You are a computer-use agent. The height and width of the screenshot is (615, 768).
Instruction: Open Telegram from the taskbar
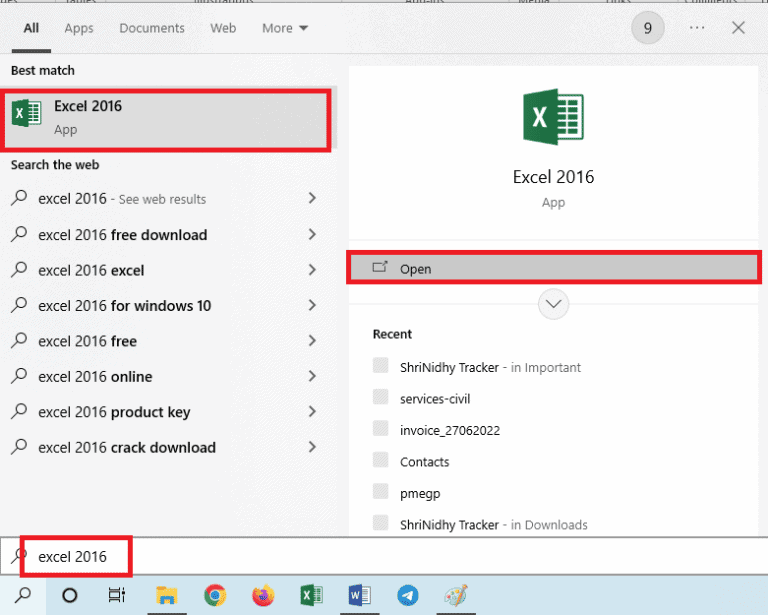pos(408,595)
